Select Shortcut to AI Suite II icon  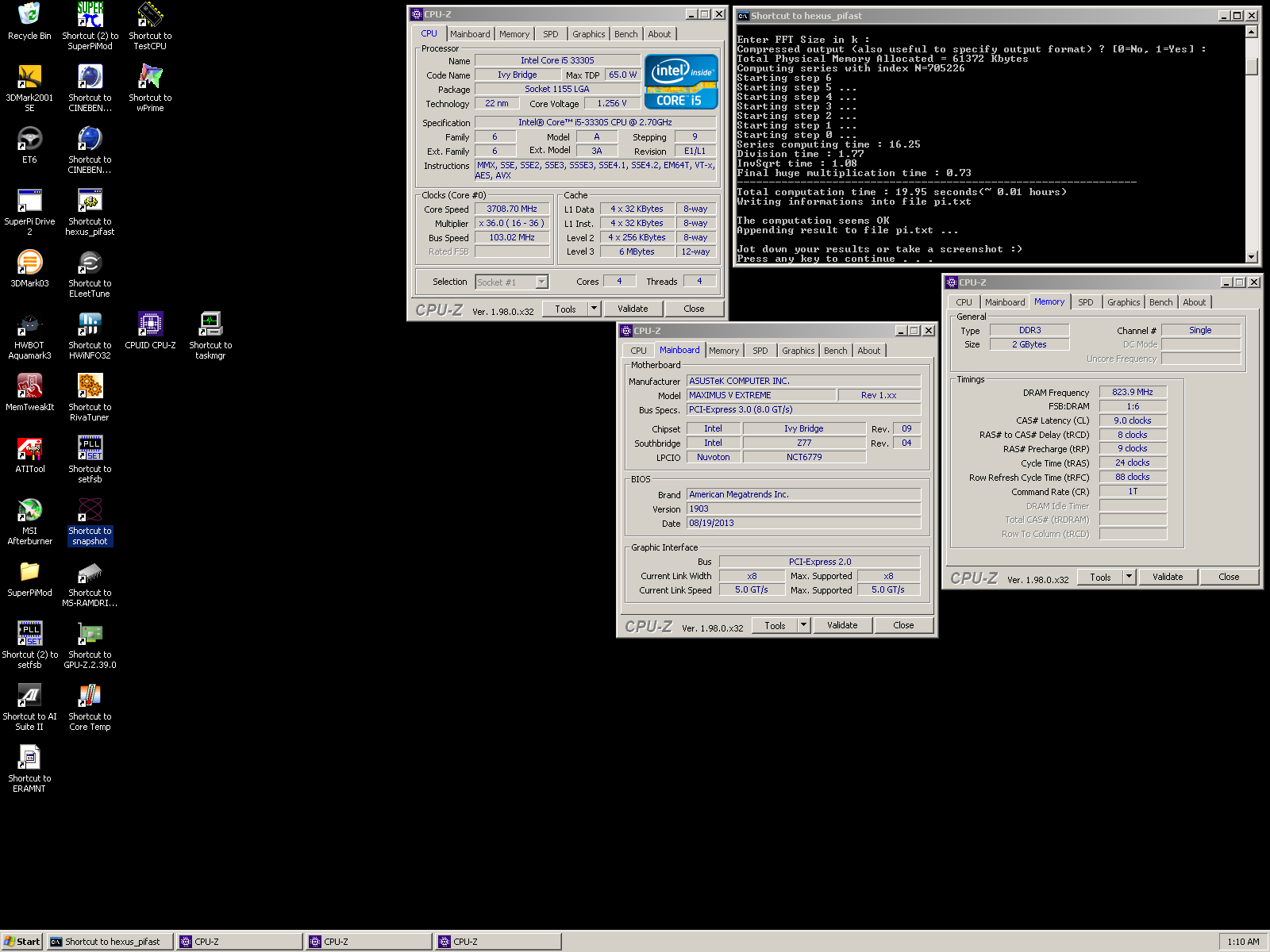pyautogui.click(x=29, y=706)
